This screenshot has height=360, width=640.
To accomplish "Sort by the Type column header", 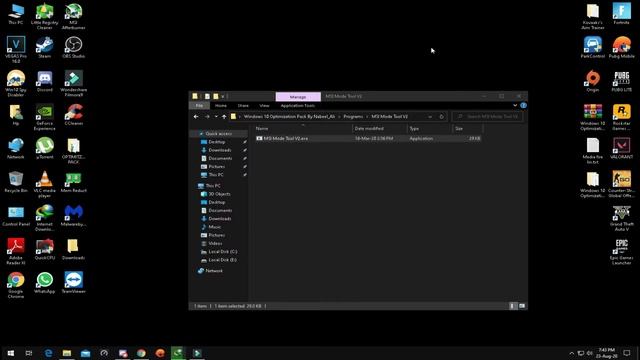I will click(429, 129).
